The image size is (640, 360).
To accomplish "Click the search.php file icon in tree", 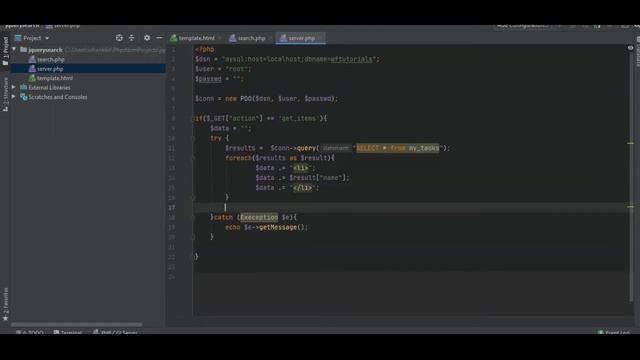I will [32, 60].
